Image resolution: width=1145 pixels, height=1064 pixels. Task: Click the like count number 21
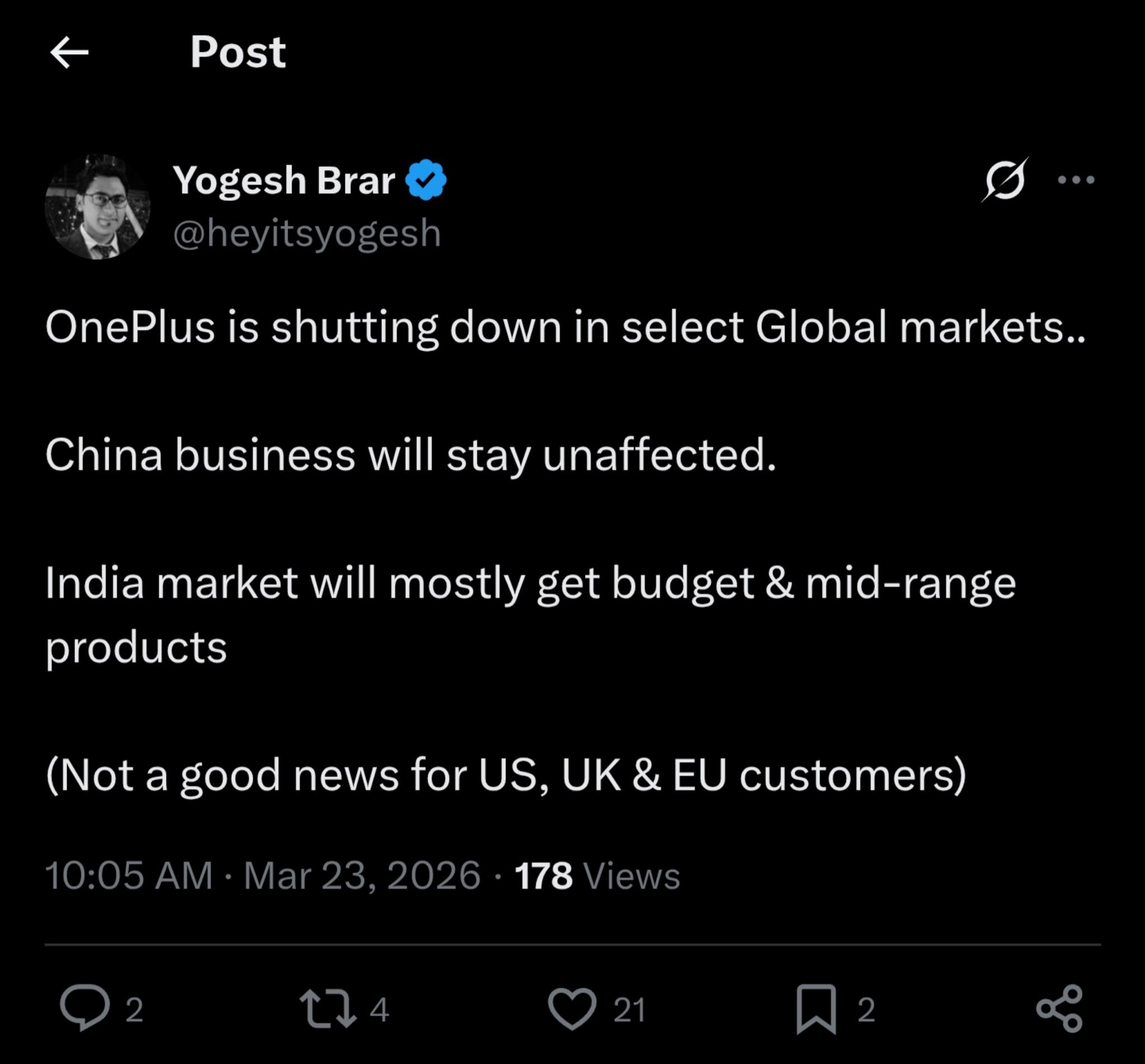[629, 1010]
